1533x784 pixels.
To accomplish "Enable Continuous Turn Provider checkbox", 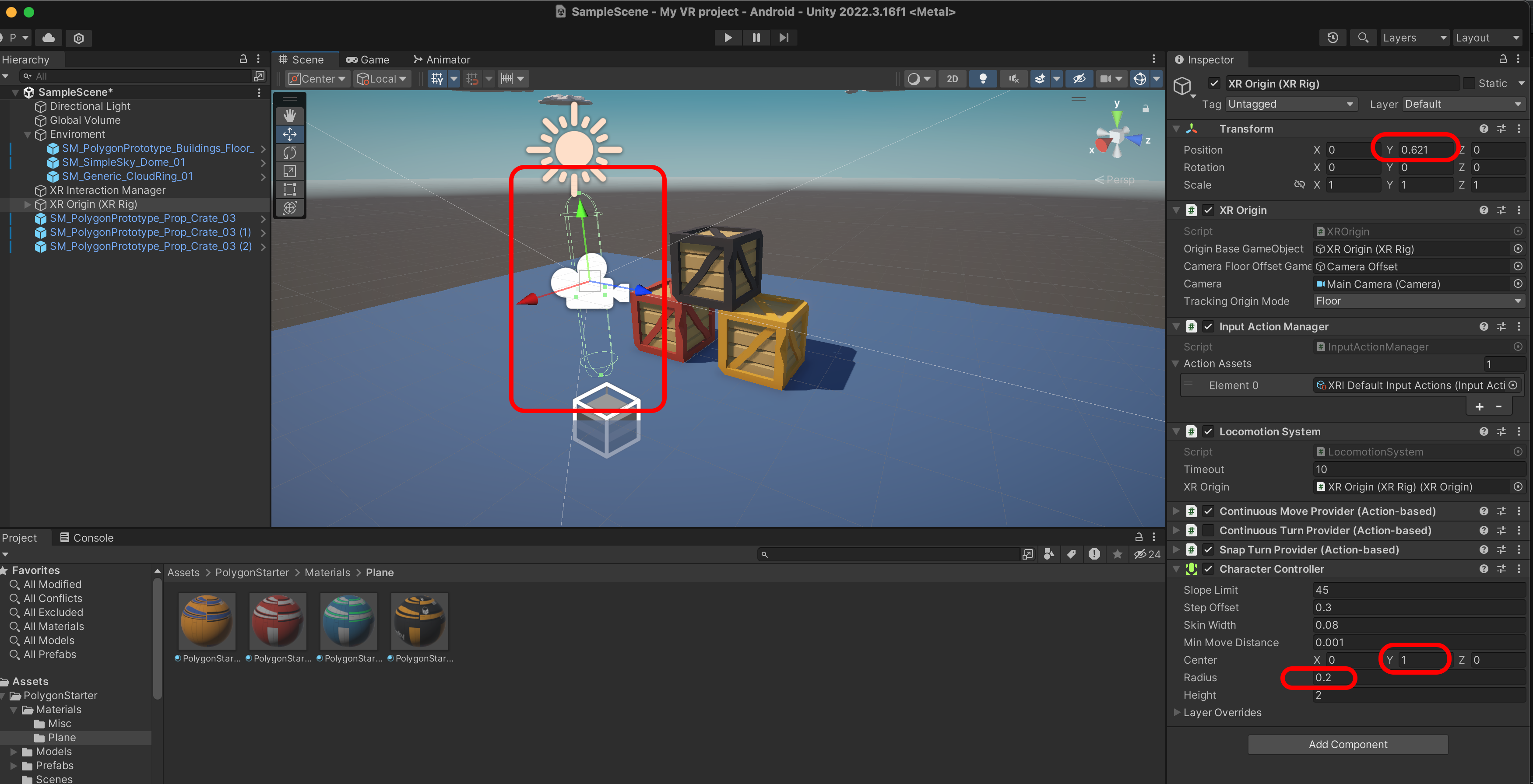I will (1208, 530).
